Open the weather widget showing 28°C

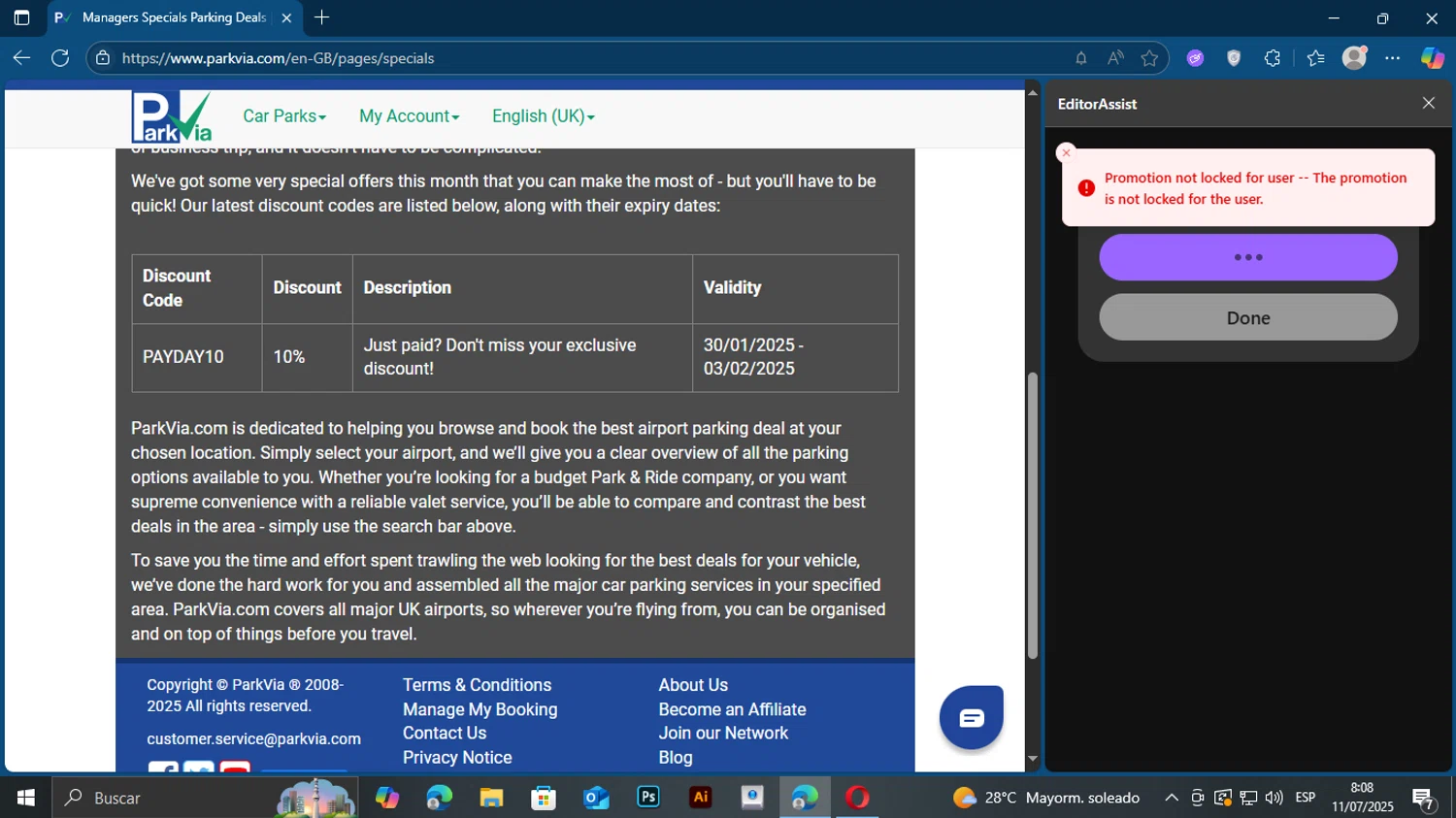[1046, 798]
